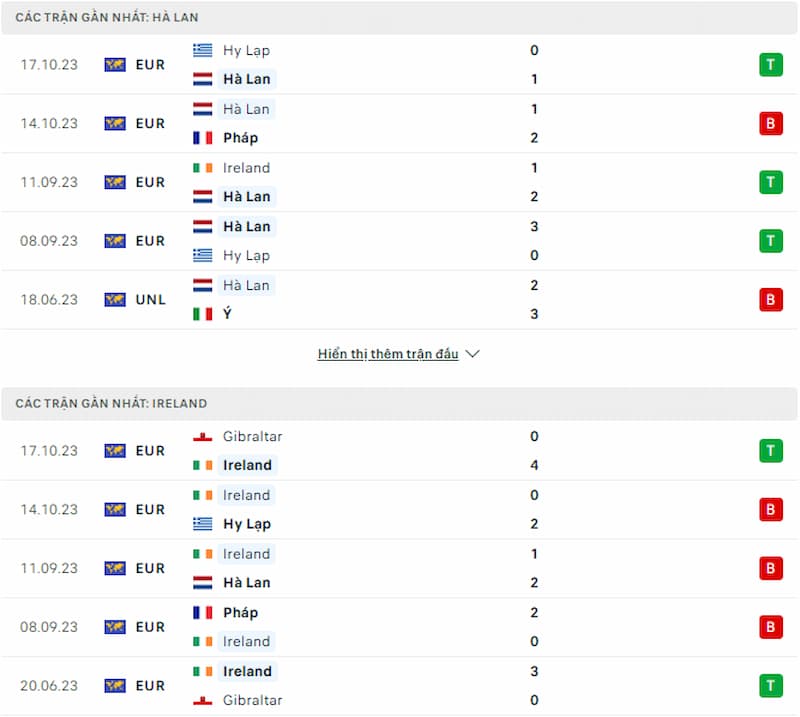Viewport: 800px width, 717px height.
Task: Click the Italy flag next to Ý
Action: [x=203, y=314]
